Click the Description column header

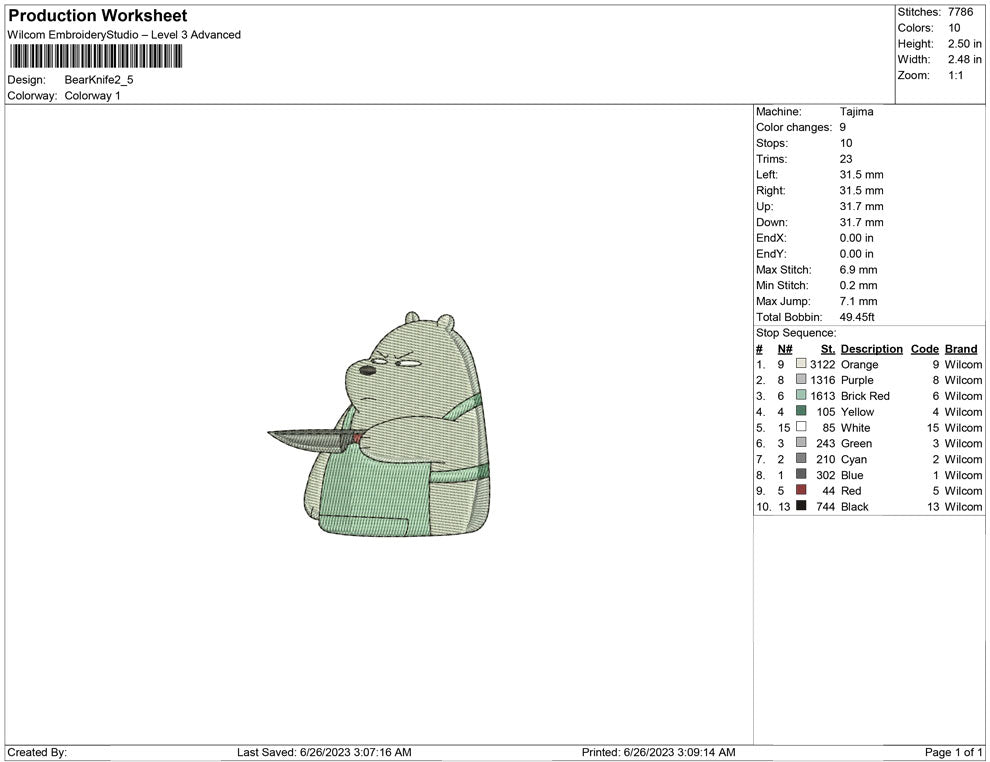tap(871, 349)
